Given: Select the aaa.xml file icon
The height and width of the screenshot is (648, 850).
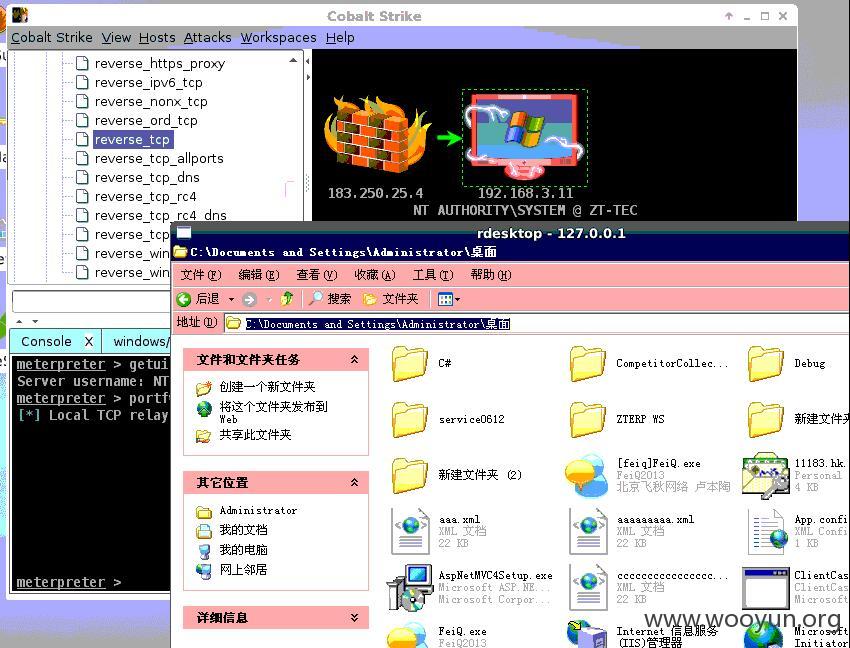Looking at the screenshot, I should (410, 531).
